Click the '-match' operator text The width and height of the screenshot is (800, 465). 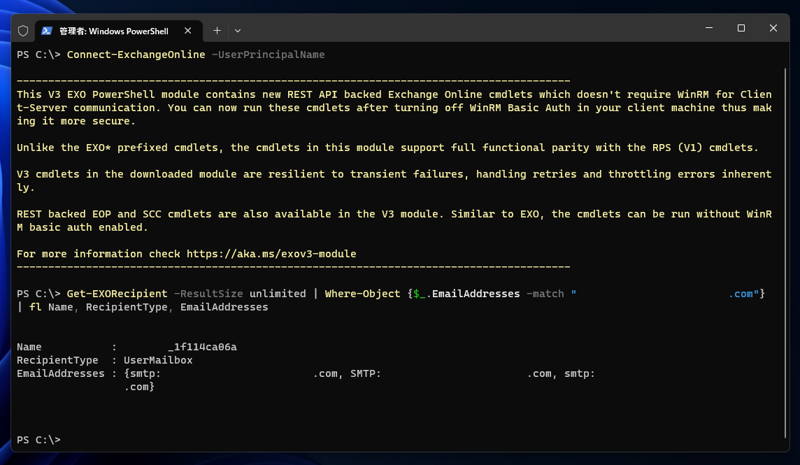click(x=545, y=293)
